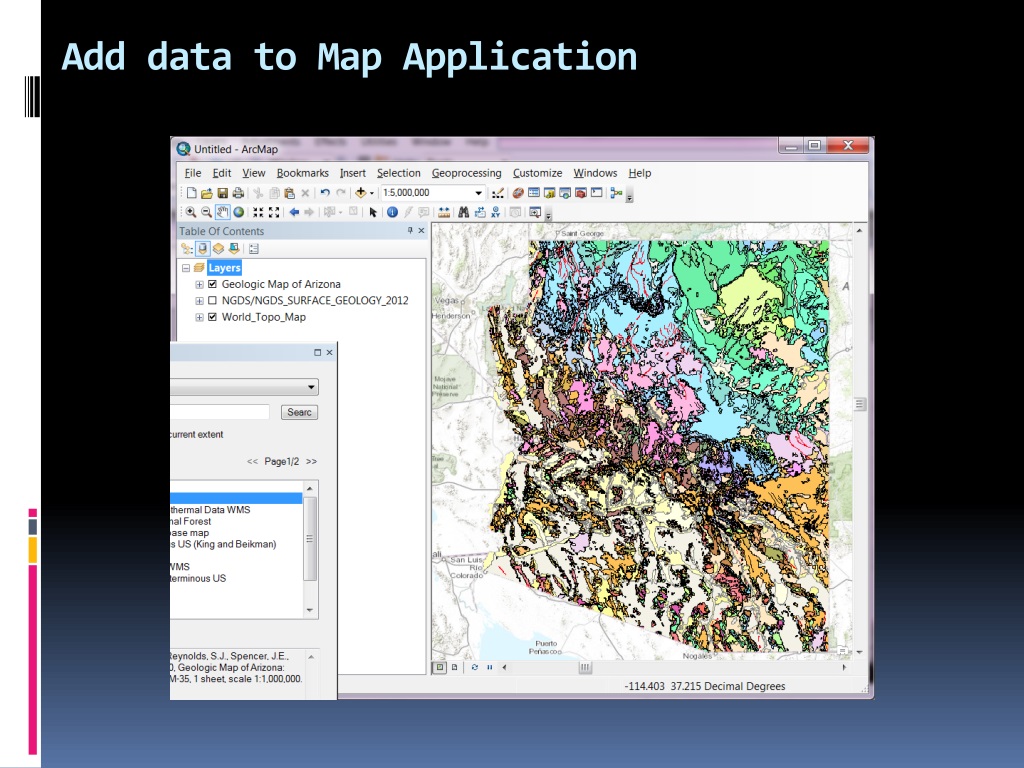Image resolution: width=1024 pixels, height=768 pixels.
Task: Enable NGDS_SURFACE_GEOLOGY_2012 layer checkbox
Action: coord(212,300)
